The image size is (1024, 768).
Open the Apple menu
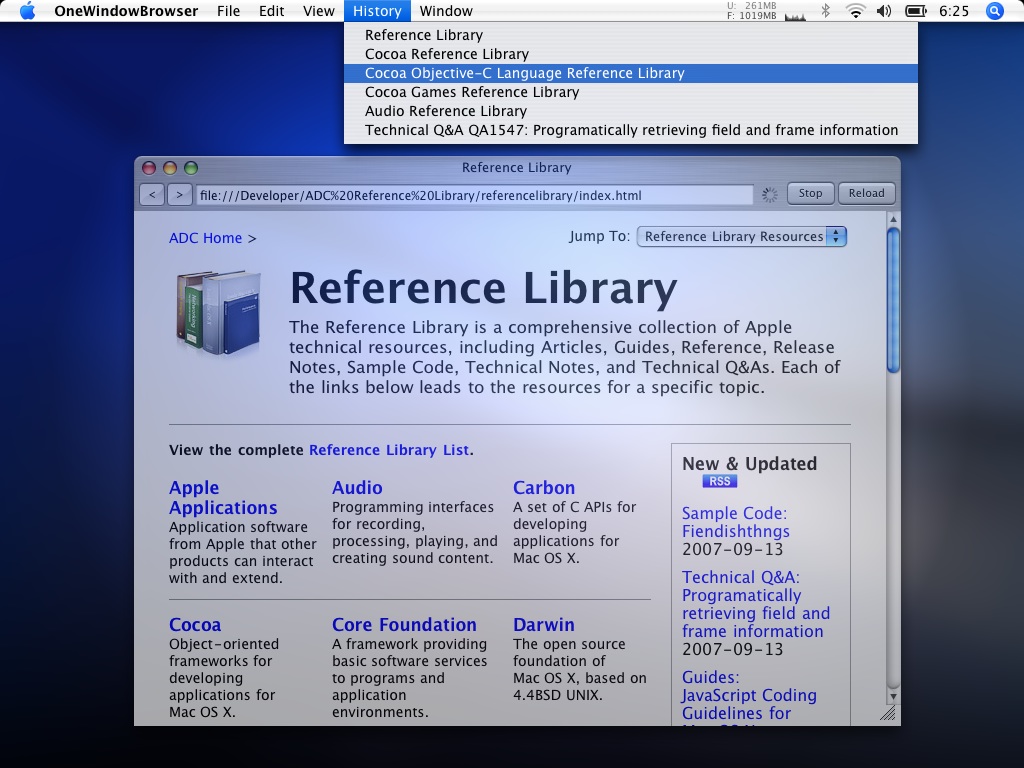pos(27,11)
